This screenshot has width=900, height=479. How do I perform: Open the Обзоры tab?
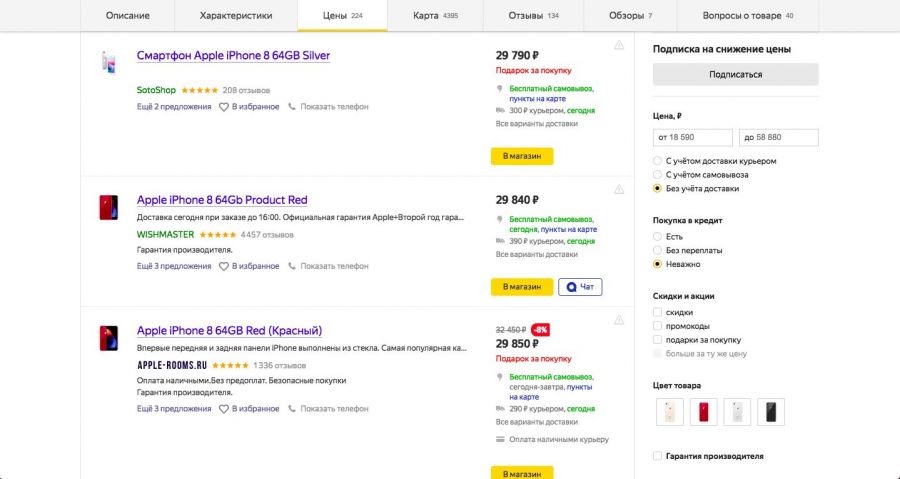[x=630, y=15]
